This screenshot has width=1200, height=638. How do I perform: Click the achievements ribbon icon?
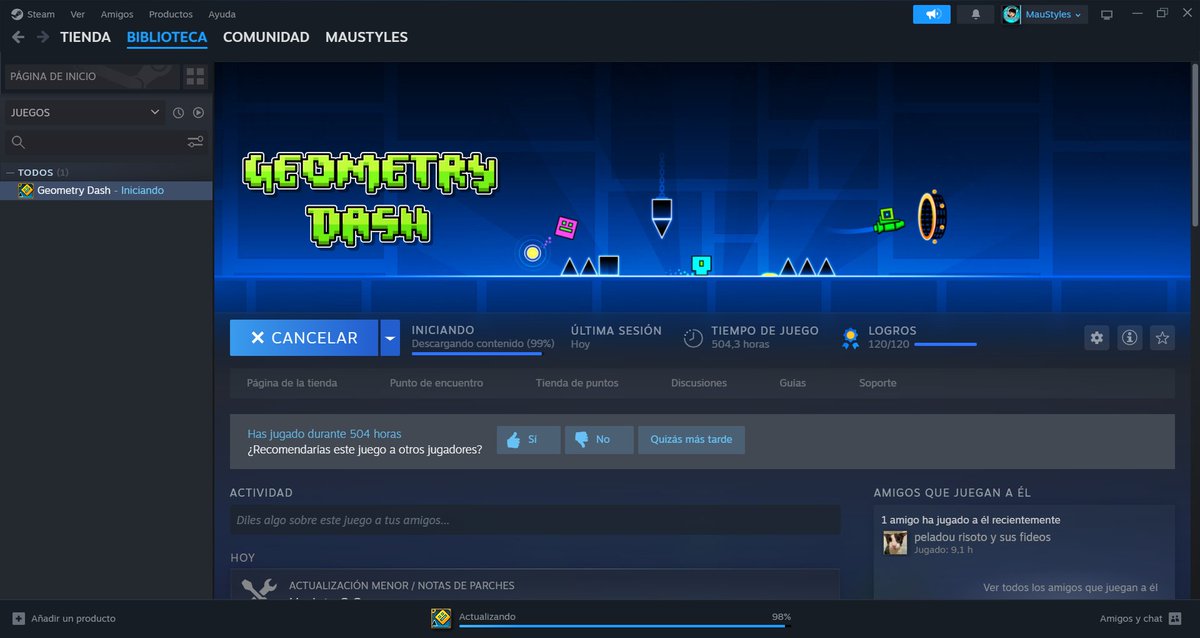(851, 338)
